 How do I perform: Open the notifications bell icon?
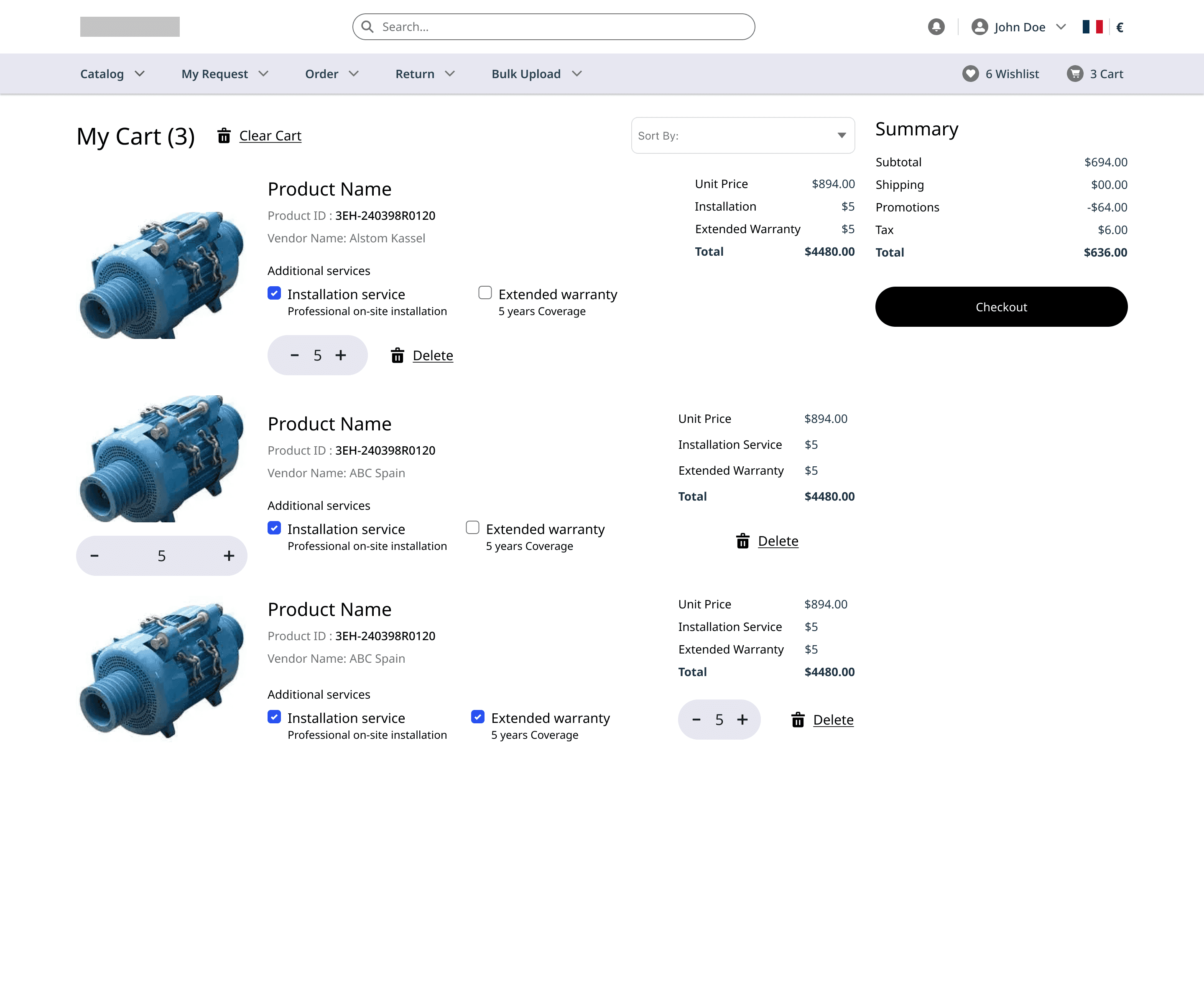pos(936,27)
